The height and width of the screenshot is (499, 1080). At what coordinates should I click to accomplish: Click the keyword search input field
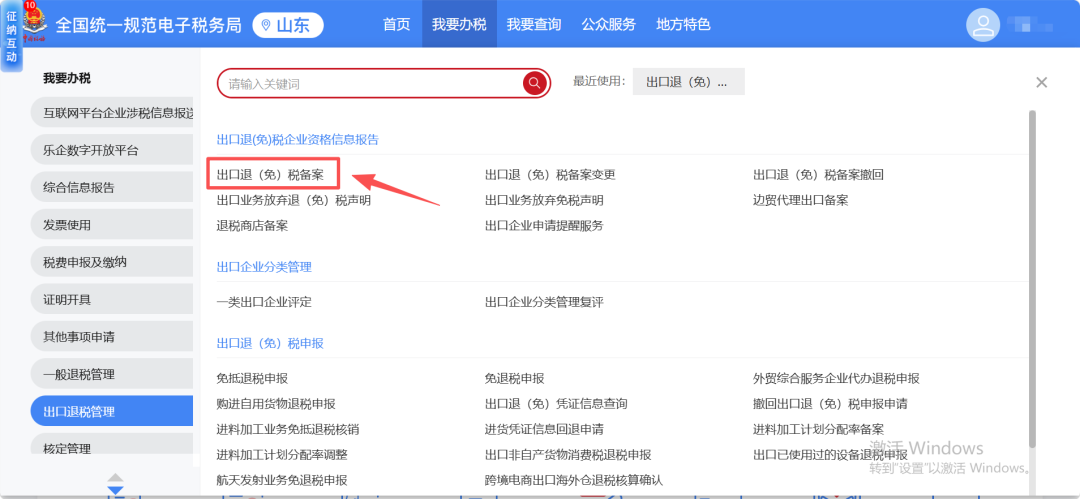(x=372, y=84)
